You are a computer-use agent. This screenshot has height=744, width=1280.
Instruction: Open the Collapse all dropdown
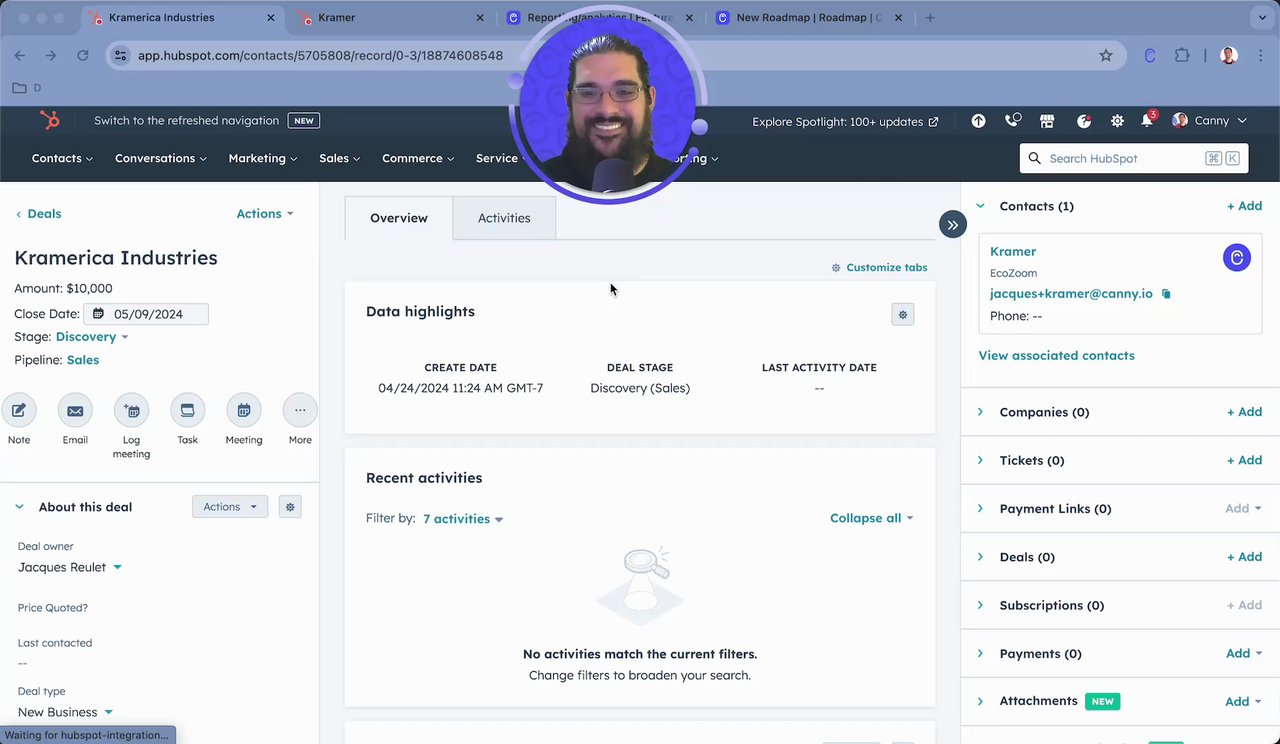(872, 518)
